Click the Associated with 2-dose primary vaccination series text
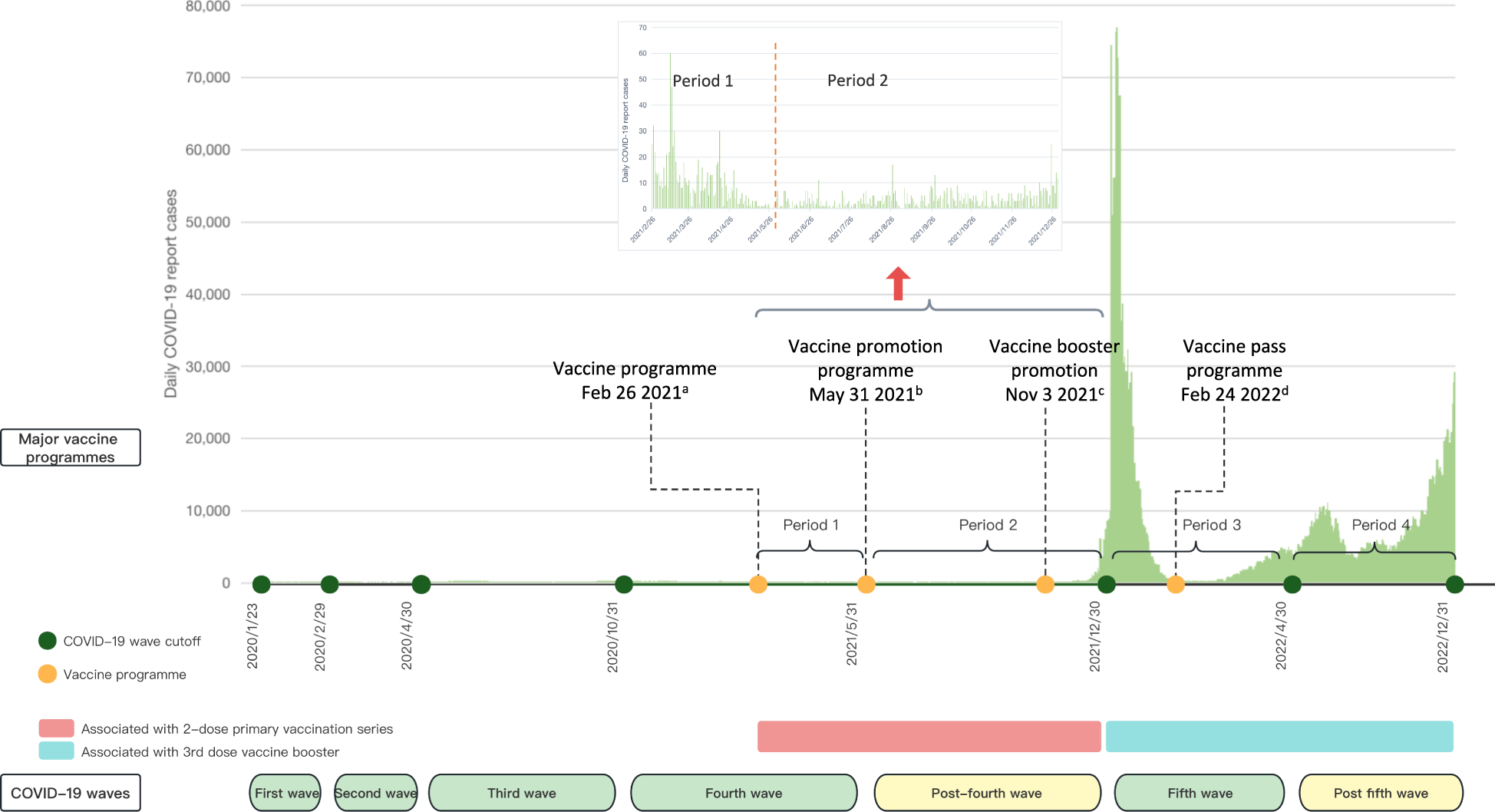The image size is (1495, 812). [237, 729]
